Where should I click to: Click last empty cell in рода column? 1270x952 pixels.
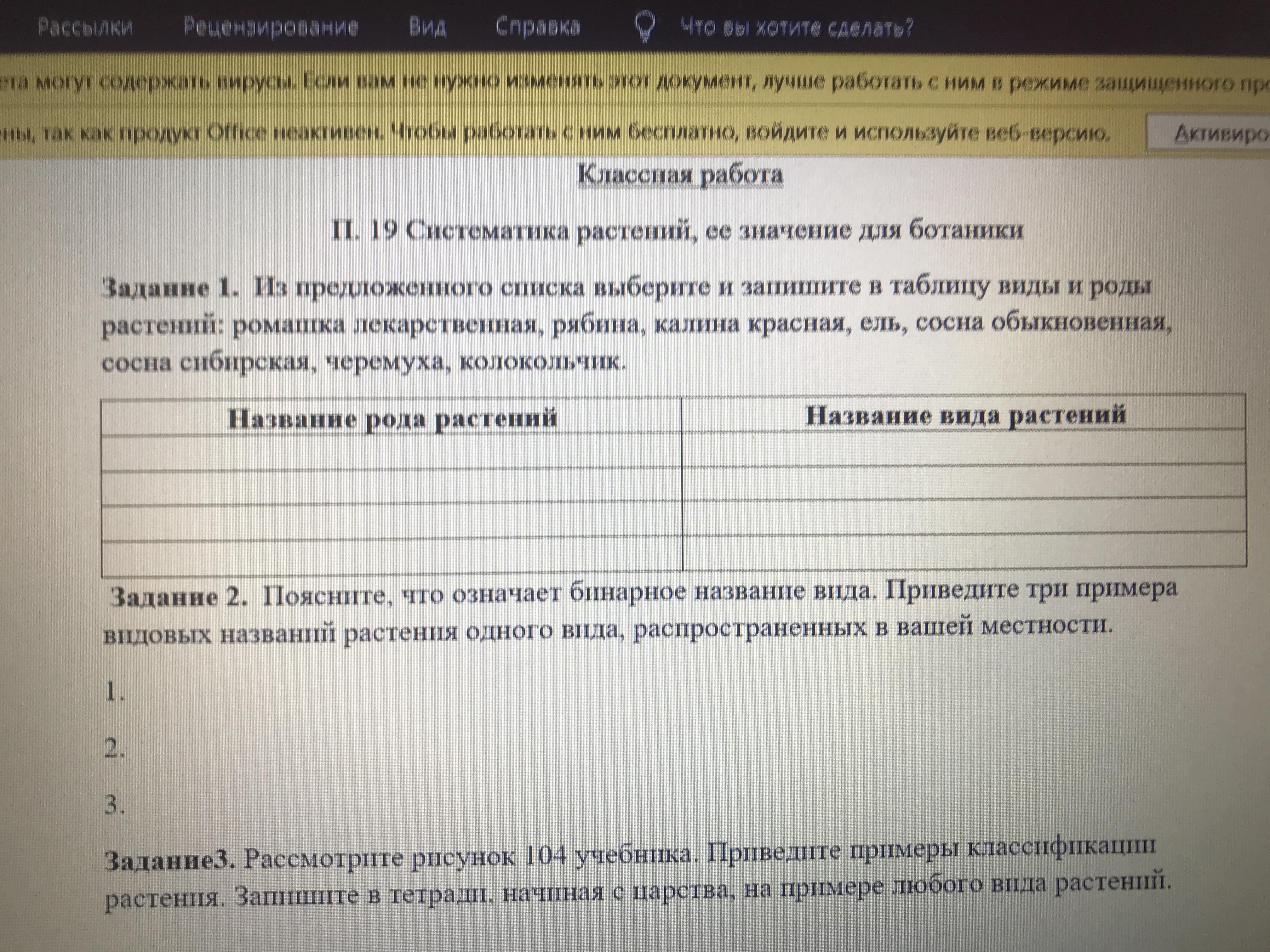point(392,557)
